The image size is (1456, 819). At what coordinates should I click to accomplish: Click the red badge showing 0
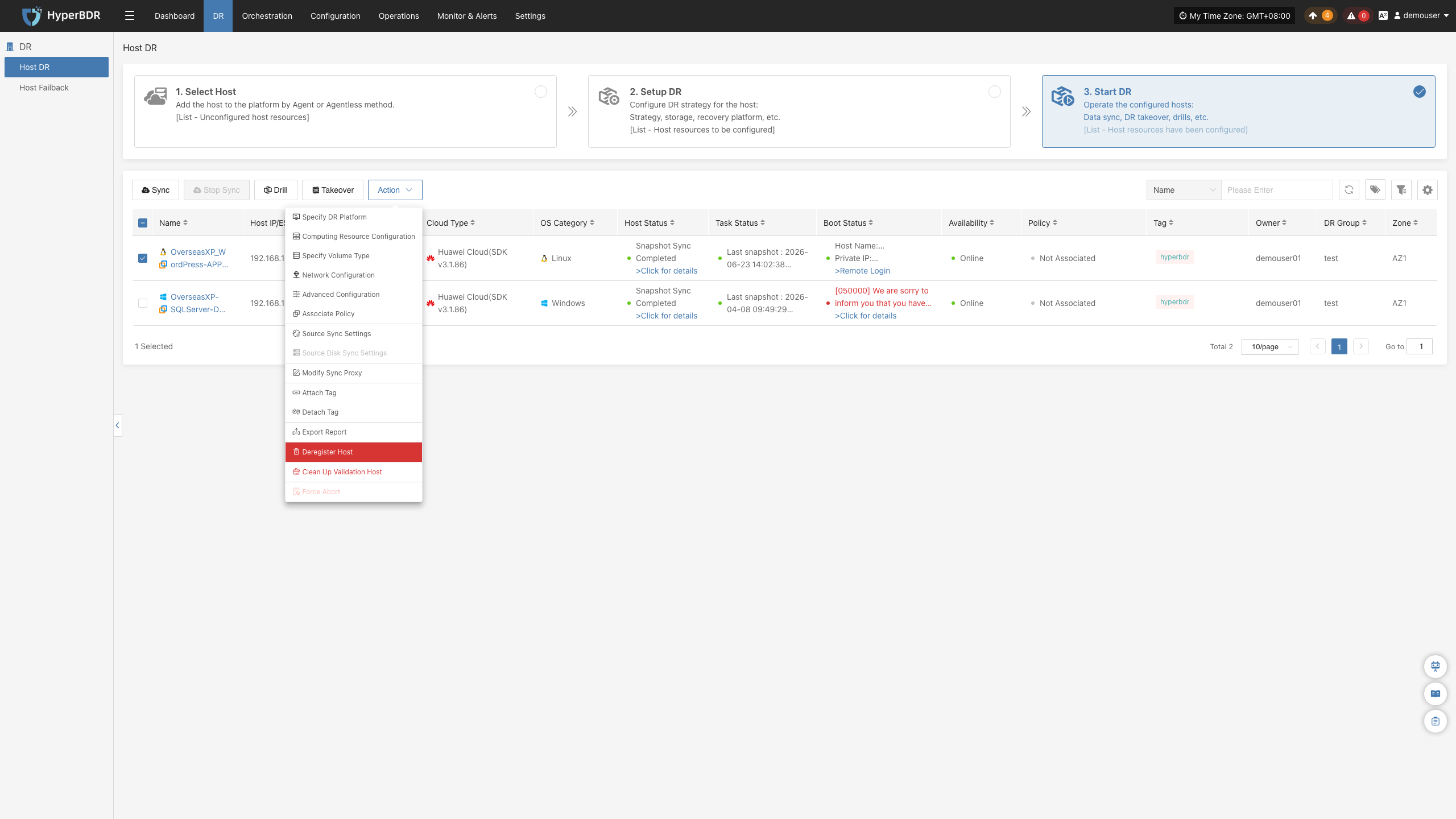click(1363, 16)
